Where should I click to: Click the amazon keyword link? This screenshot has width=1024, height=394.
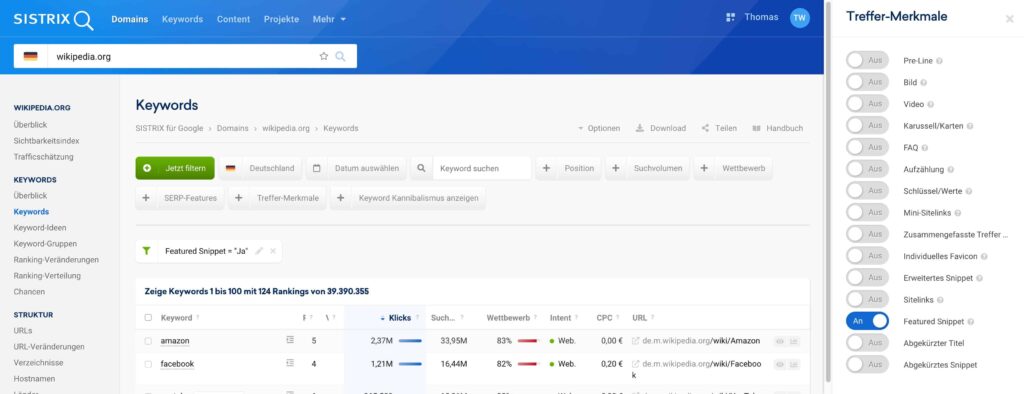[175, 341]
